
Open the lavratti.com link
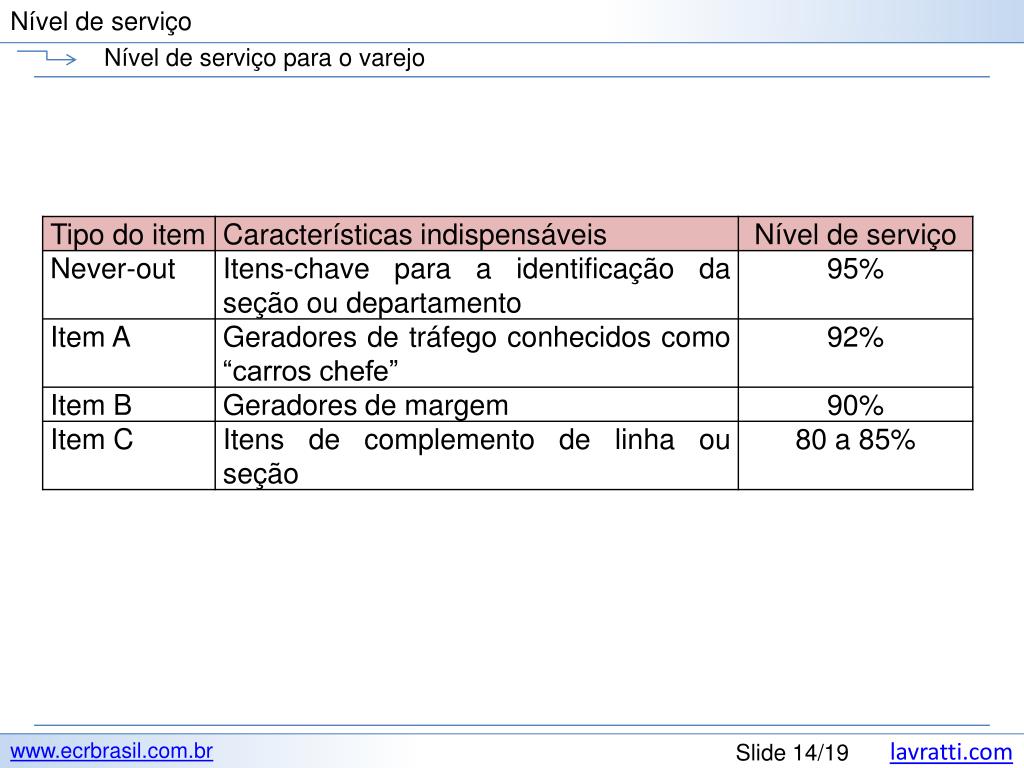click(951, 752)
